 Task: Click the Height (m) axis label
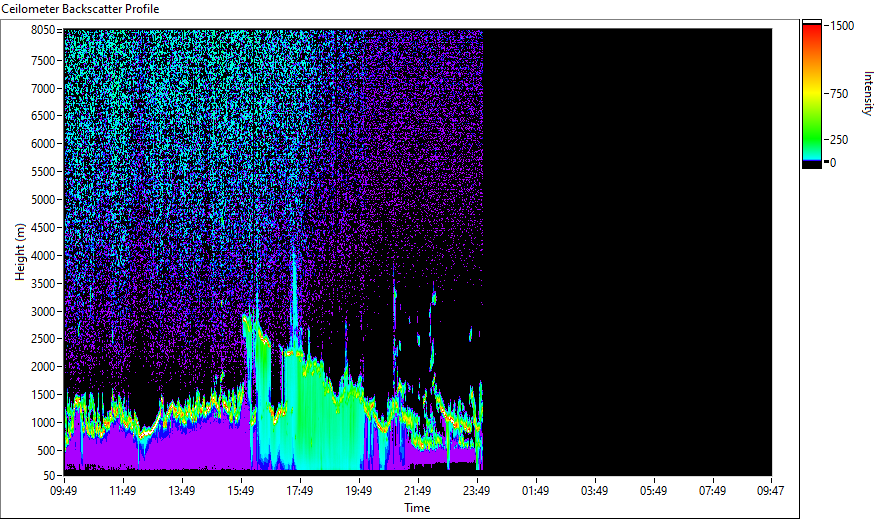[x=20, y=252]
